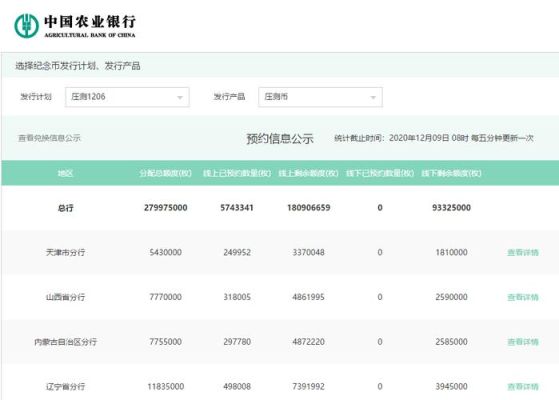Open the 发行计划 dropdown showing 压测1206
The width and height of the screenshot is (559, 400).
coord(127,97)
